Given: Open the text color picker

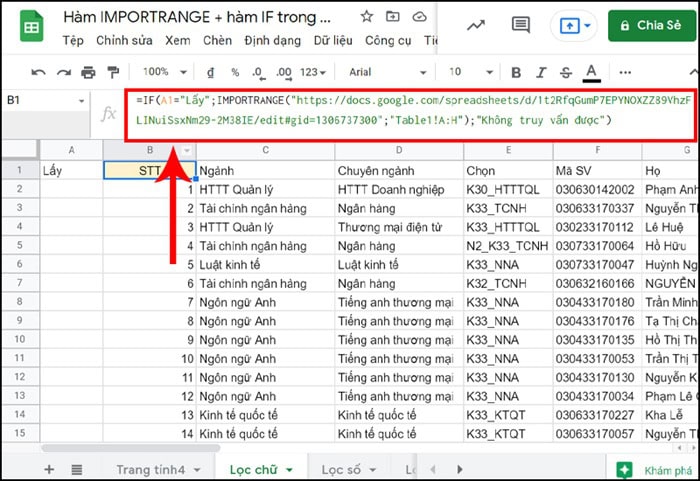Looking at the screenshot, I should click(x=592, y=72).
